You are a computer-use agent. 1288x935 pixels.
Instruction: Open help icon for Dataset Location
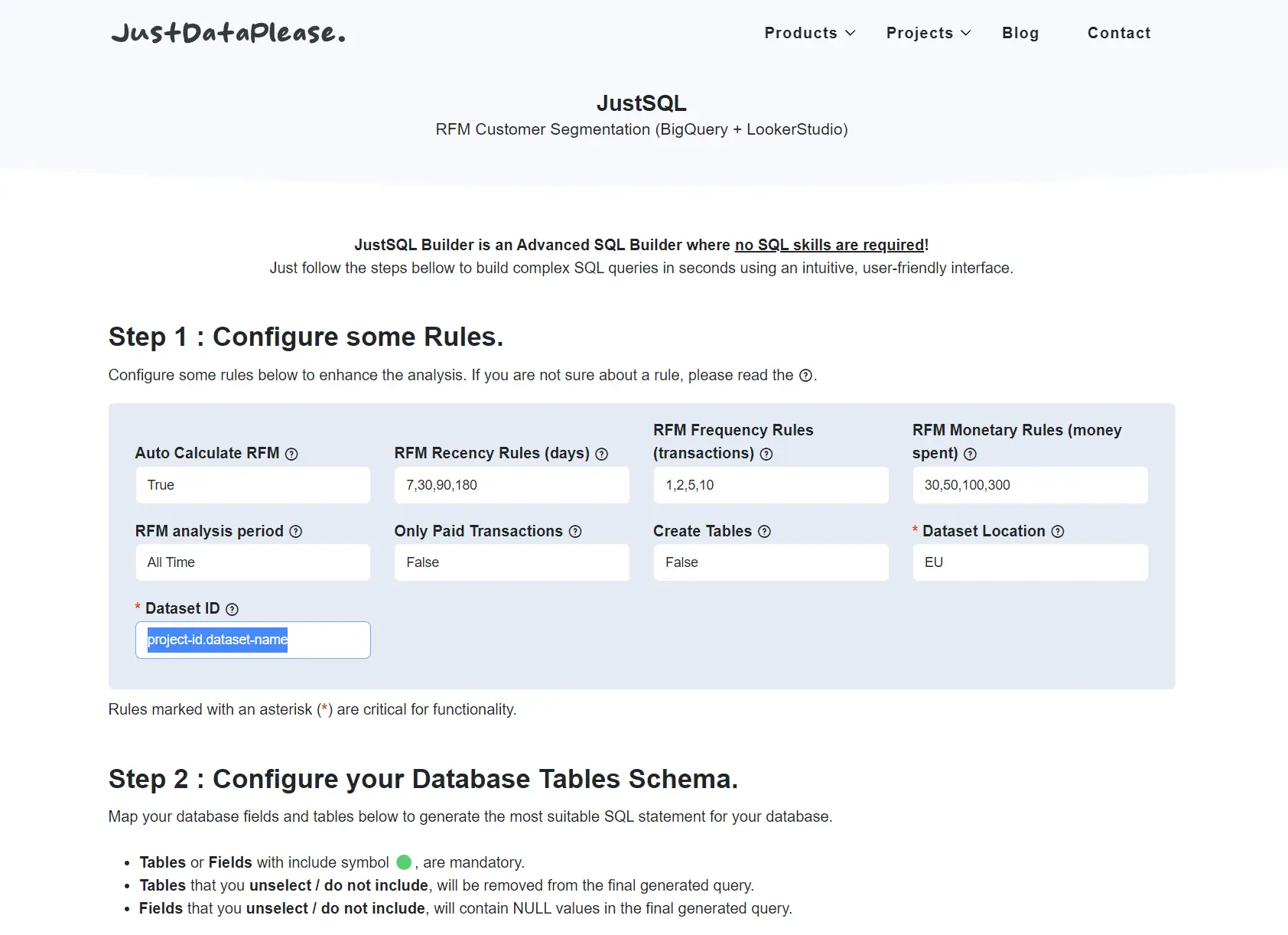pos(1058,532)
